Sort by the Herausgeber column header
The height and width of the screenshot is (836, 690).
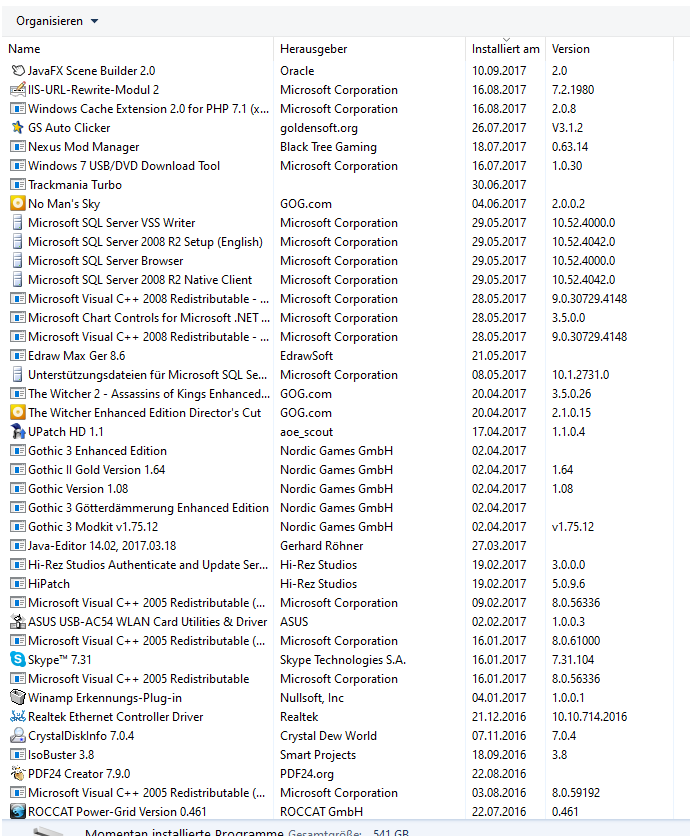click(x=314, y=49)
